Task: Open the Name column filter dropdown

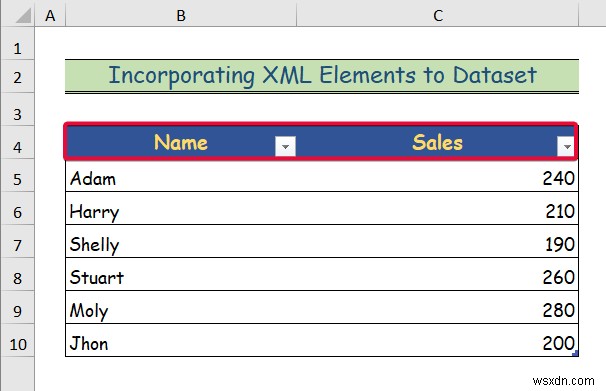Action: 285,146
